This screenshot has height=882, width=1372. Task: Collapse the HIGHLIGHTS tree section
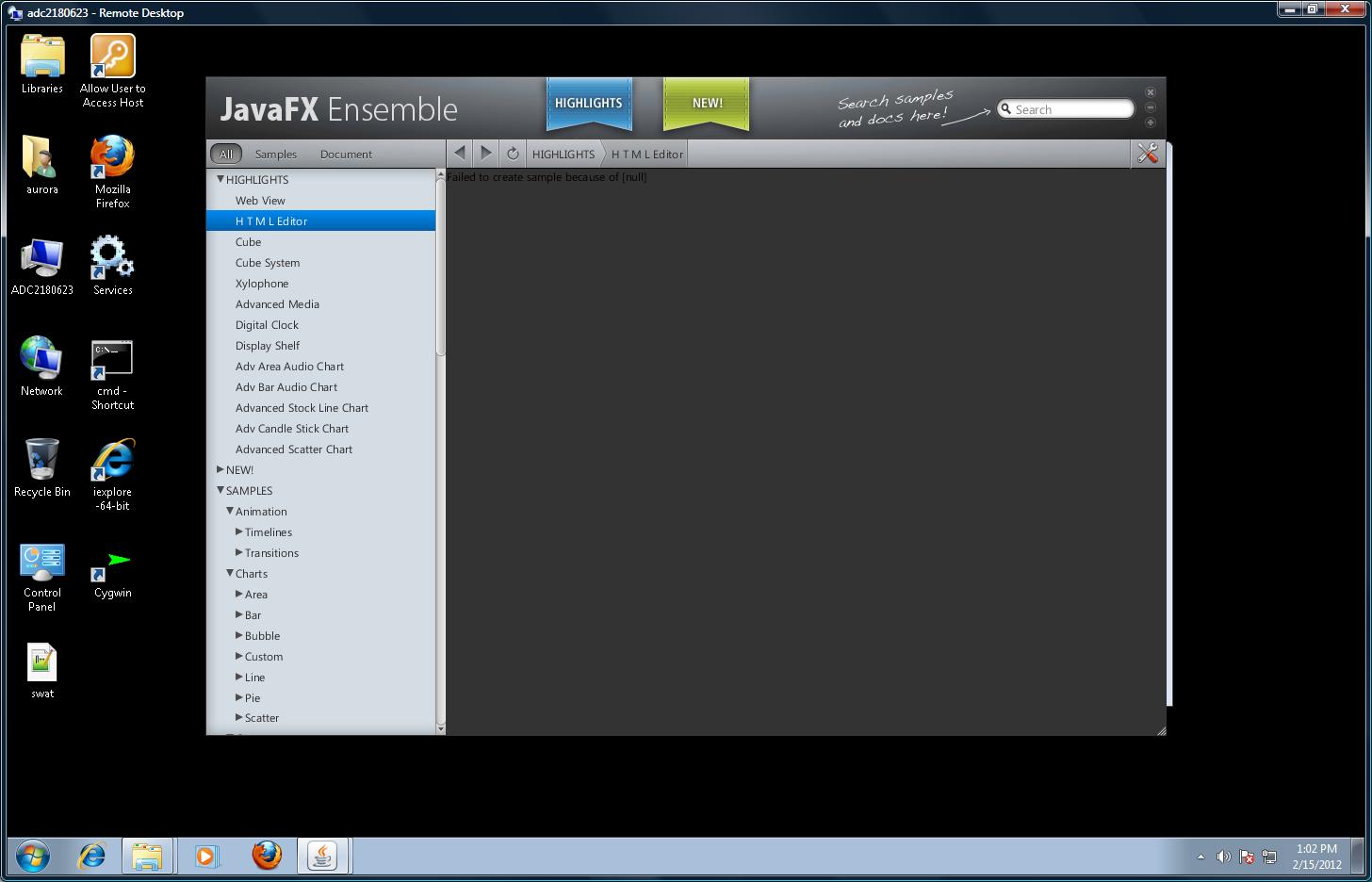coord(220,179)
